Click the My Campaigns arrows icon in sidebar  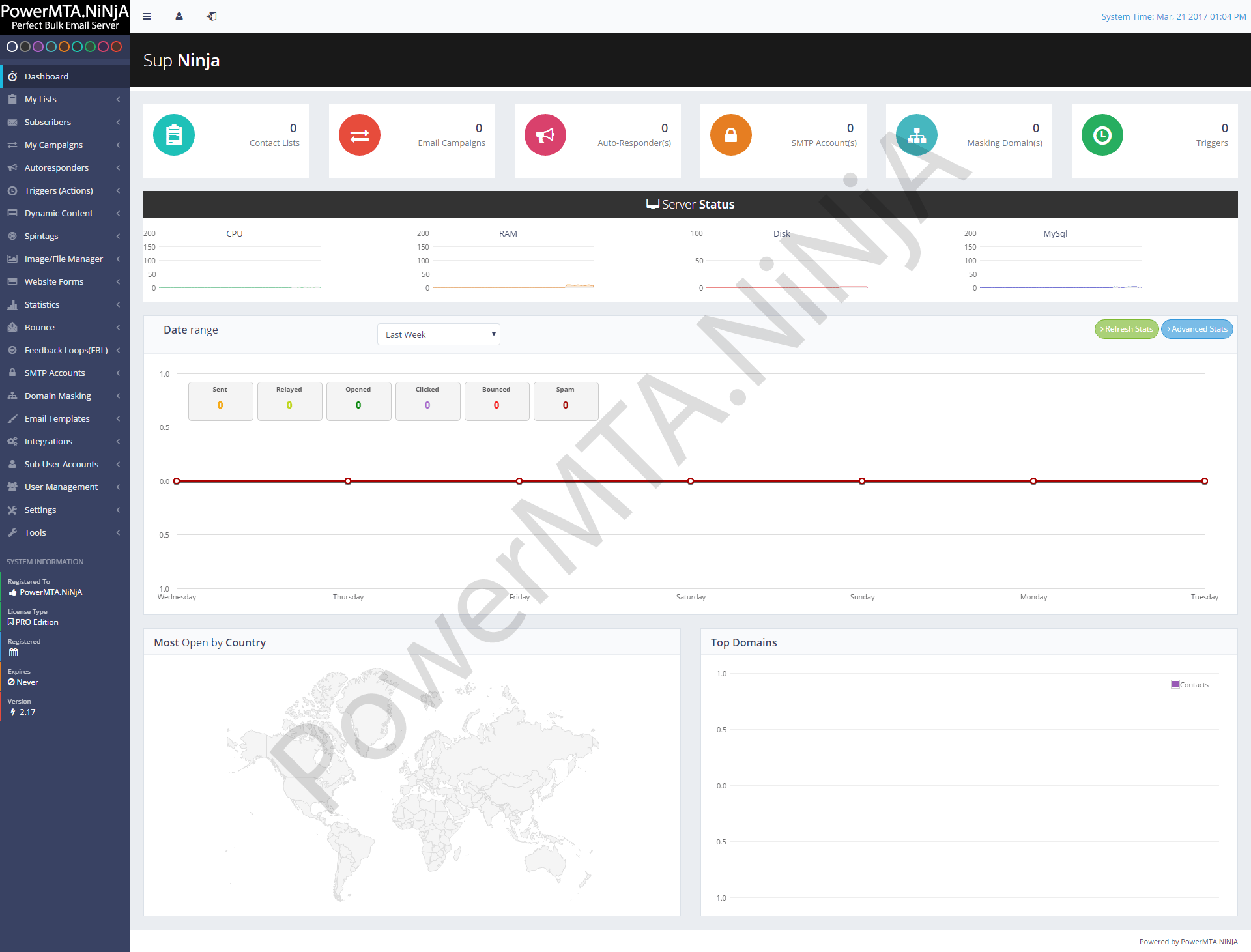click(12, 145)
